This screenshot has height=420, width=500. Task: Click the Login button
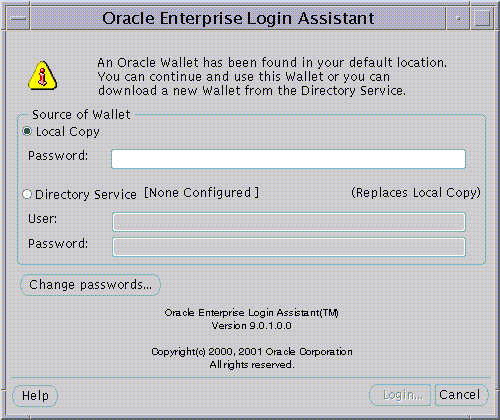click(400, 395)
